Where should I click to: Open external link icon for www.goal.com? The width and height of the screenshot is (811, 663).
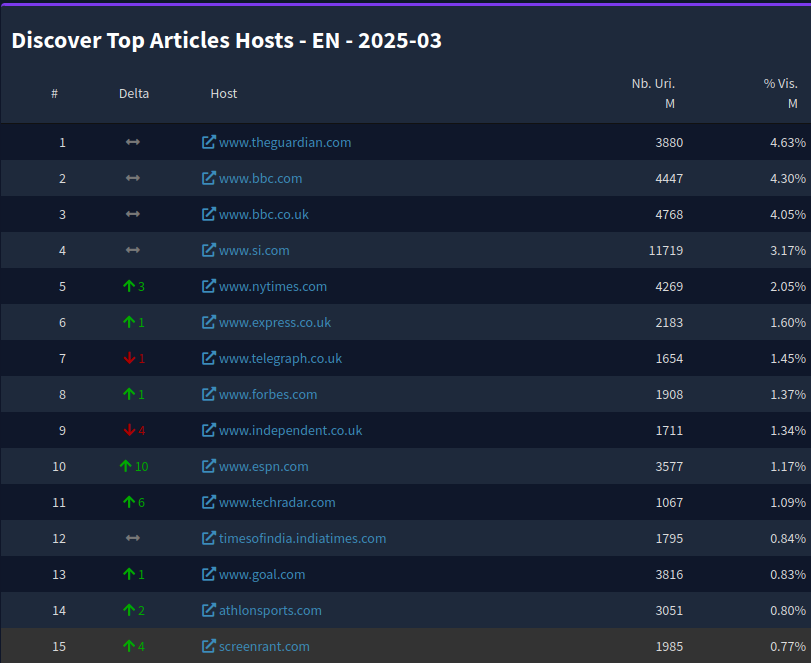click(x=208, y=574)
